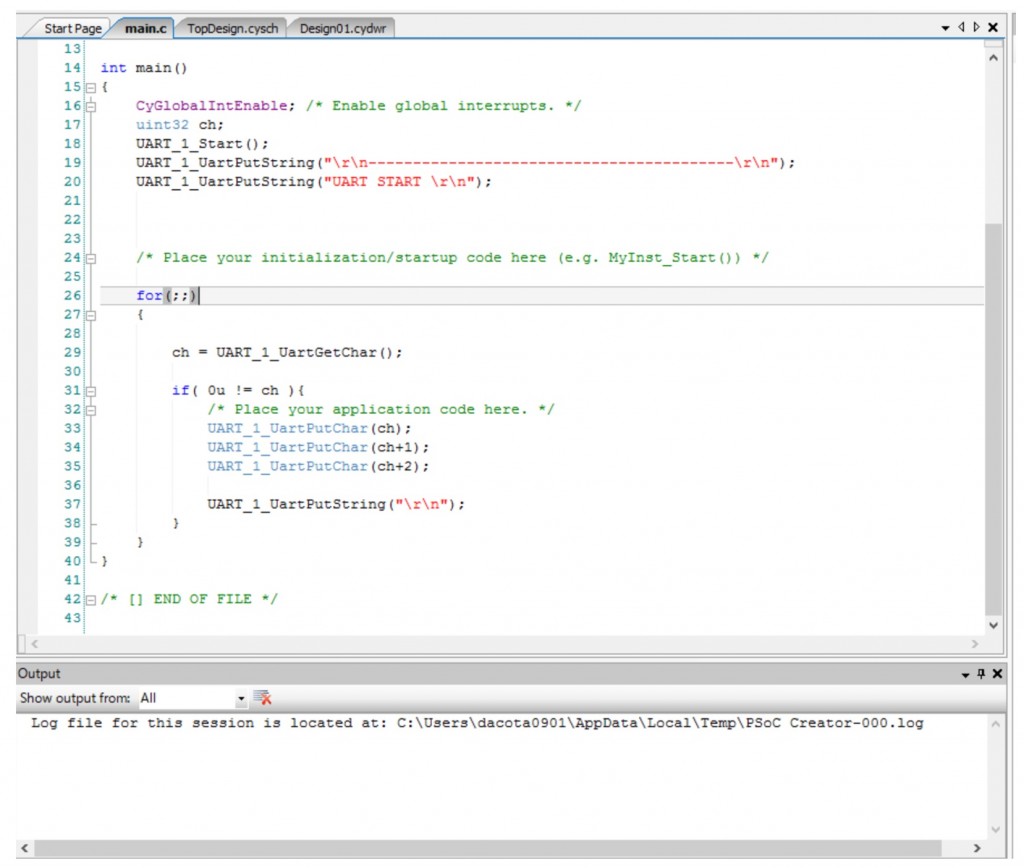Click the Output vertical scrollbar up arrow
The width and height of the screenshot is (1024, 868).
[995, 724]
